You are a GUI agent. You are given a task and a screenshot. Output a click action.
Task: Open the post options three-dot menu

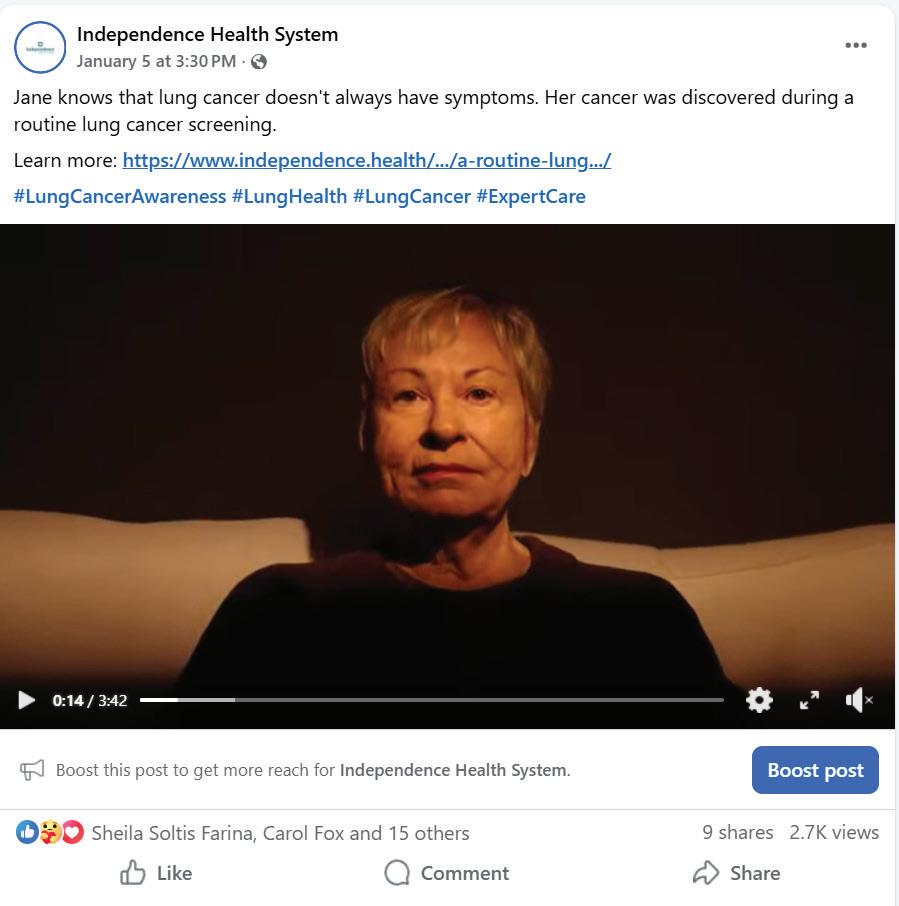856,45
